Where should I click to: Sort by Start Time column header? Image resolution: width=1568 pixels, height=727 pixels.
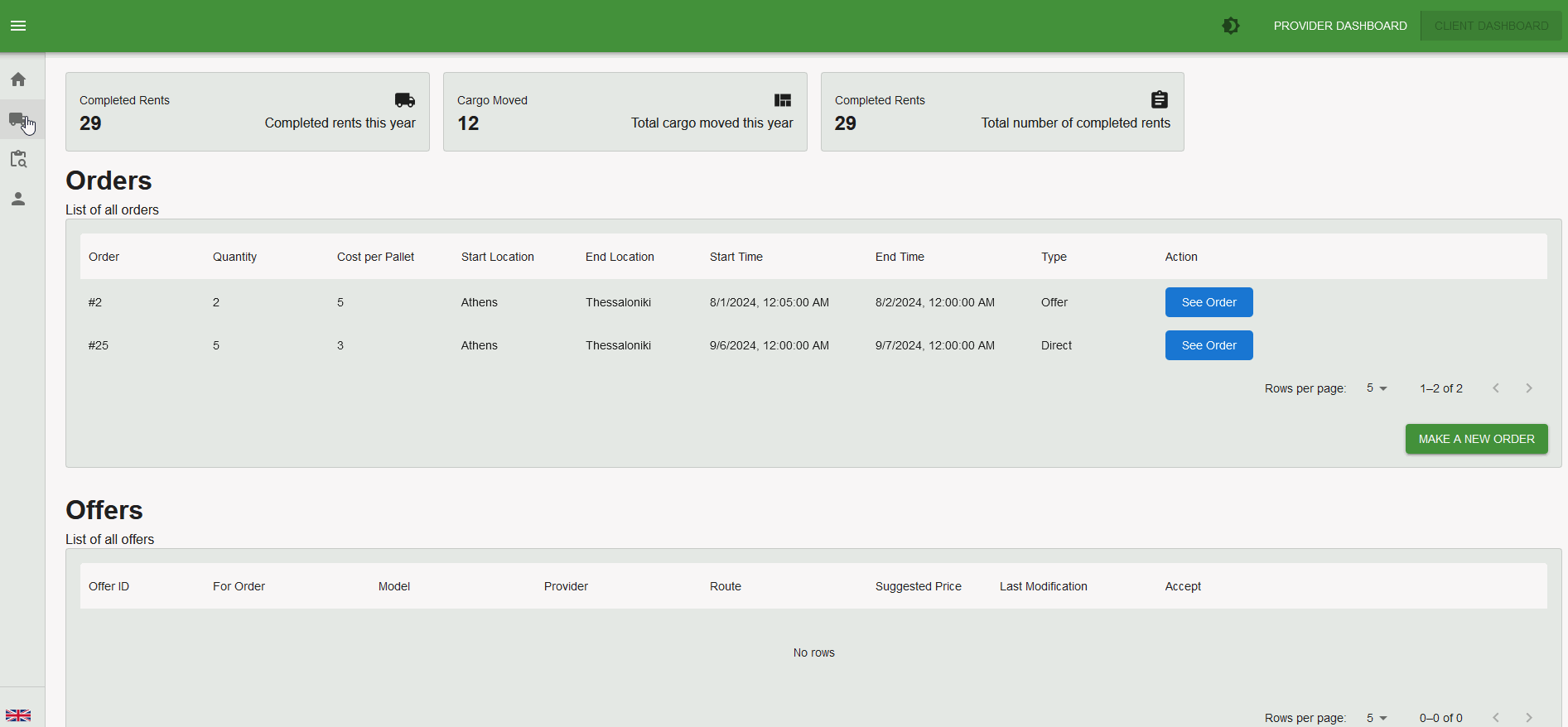(736, 257)
